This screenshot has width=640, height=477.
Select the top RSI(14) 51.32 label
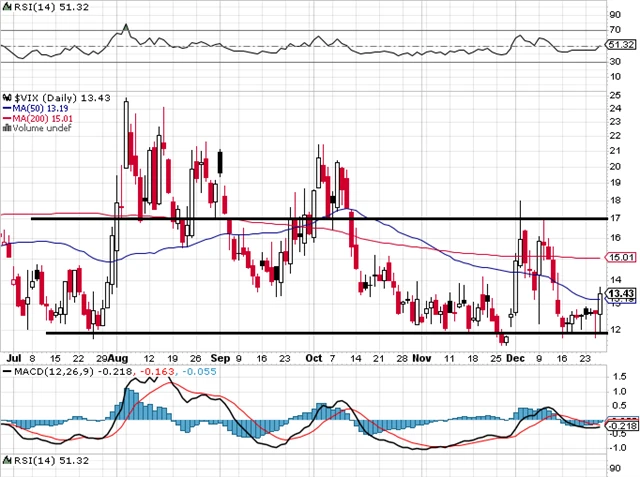(38, 8)
